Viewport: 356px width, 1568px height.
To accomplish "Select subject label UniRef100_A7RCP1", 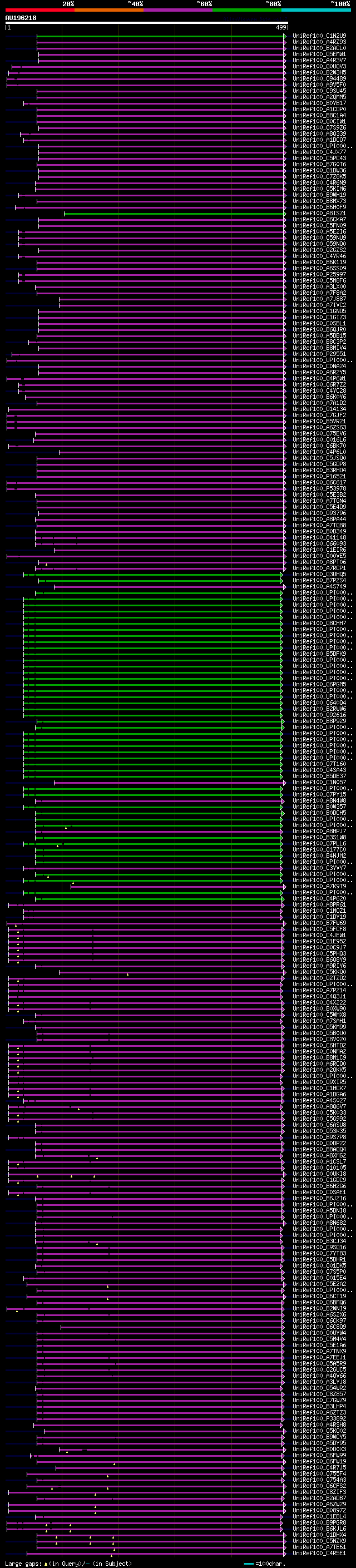I will click(319, 568).
